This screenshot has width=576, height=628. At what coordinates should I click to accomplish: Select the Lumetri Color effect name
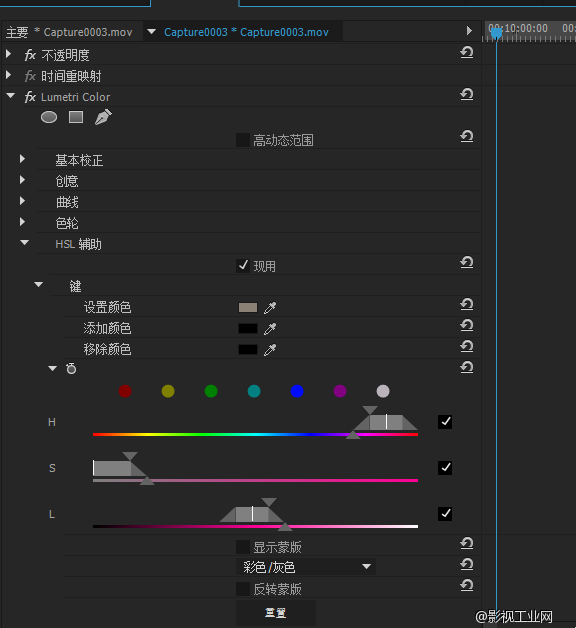75,97
